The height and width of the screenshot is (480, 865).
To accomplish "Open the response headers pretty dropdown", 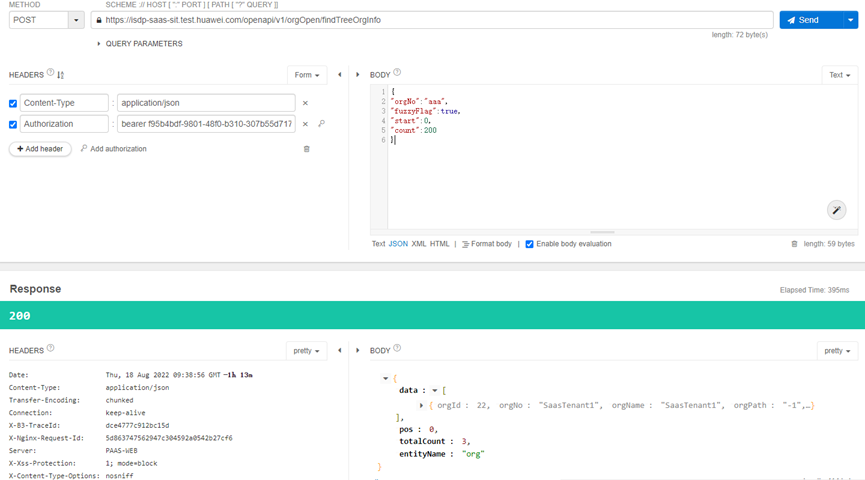I will pyautogui.click(x=306, y=351).
